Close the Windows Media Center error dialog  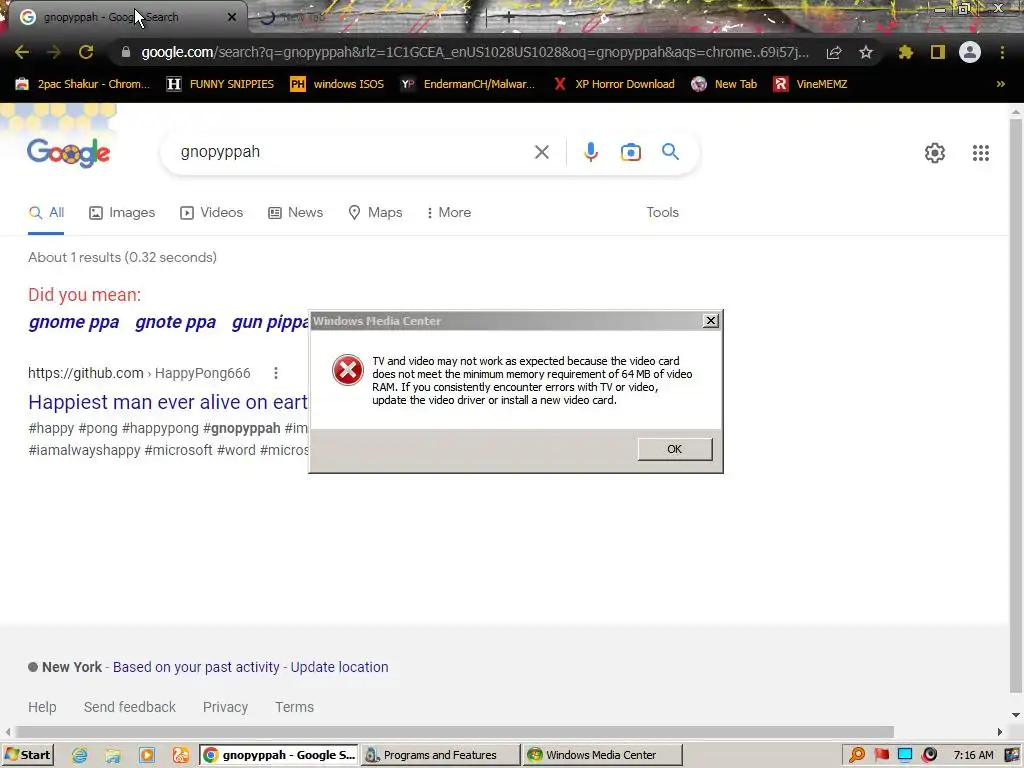(711, 321)
